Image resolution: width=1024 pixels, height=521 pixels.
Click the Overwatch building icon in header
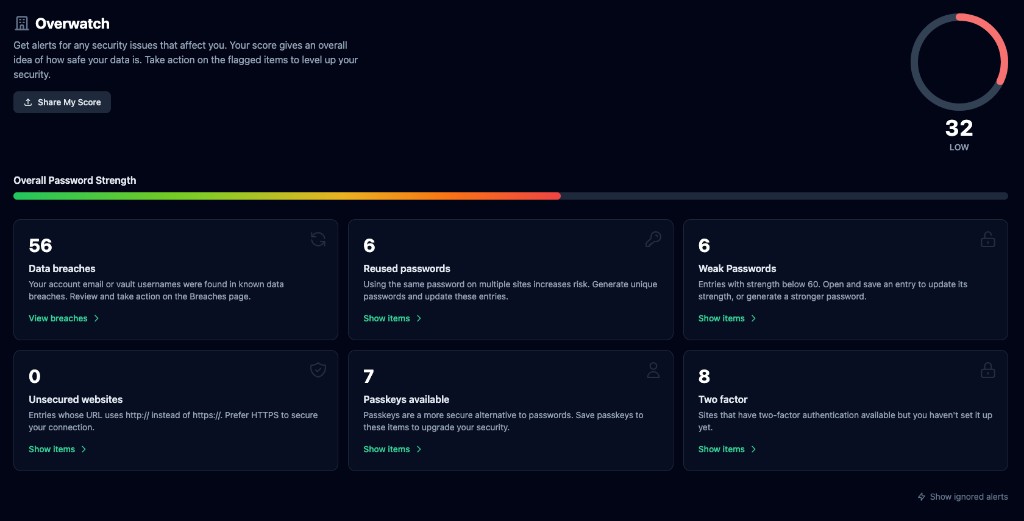click(22, 23)
